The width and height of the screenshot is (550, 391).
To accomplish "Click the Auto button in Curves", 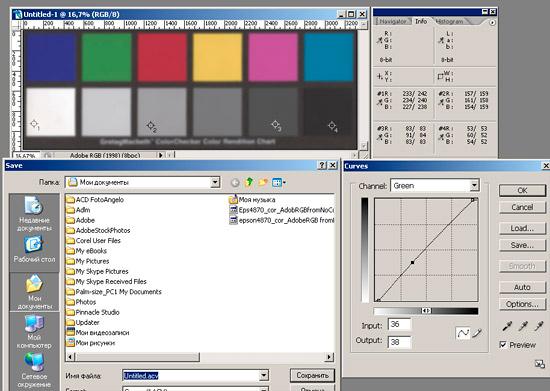I will click(522, 287).
